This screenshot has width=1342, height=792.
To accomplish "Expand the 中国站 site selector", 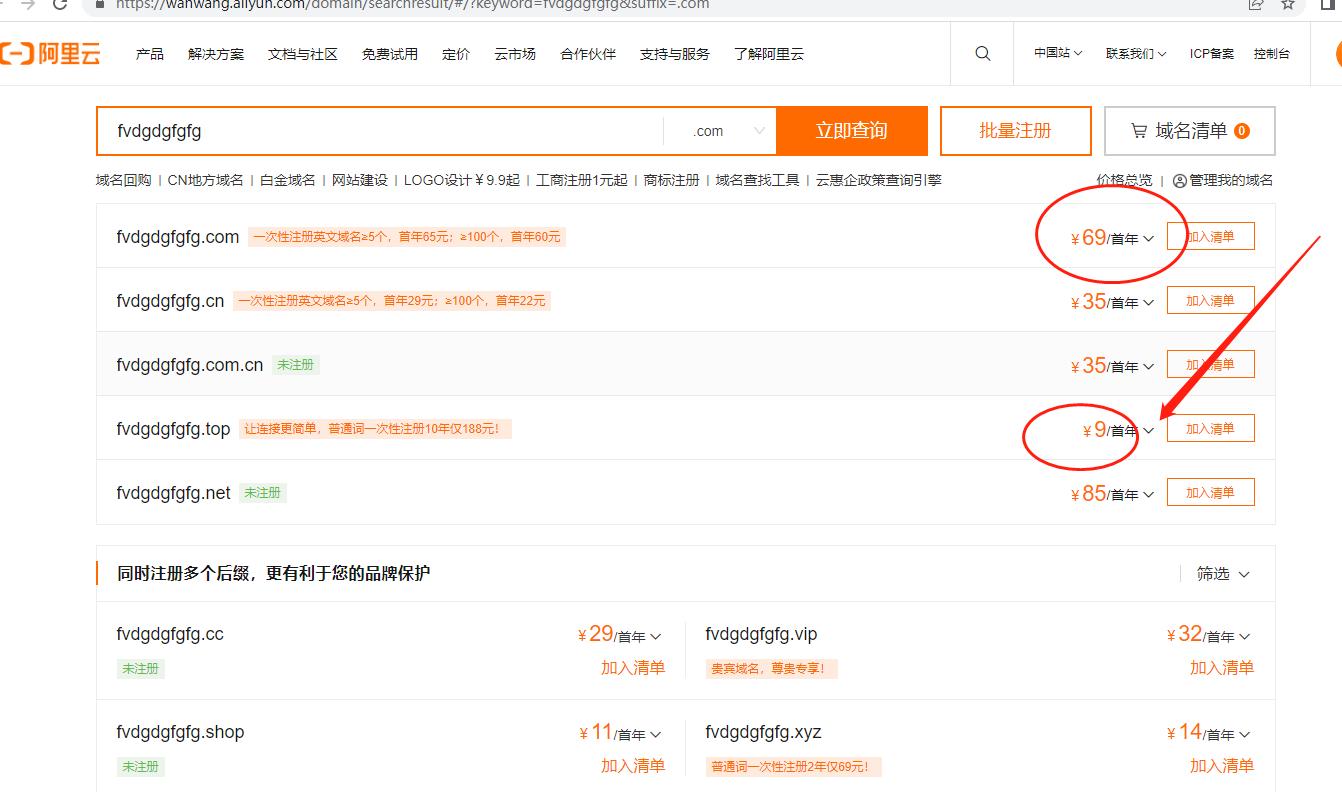I will coord(1056,53).
